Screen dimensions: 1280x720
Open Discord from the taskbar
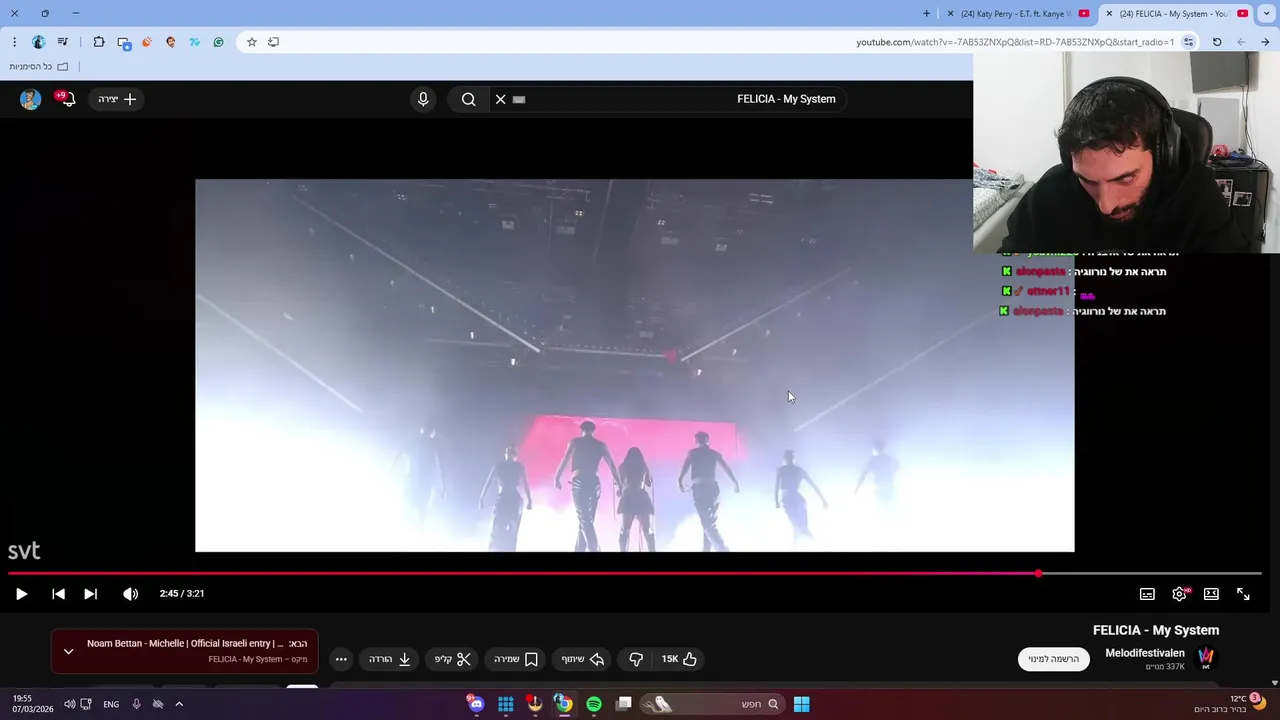476,704
